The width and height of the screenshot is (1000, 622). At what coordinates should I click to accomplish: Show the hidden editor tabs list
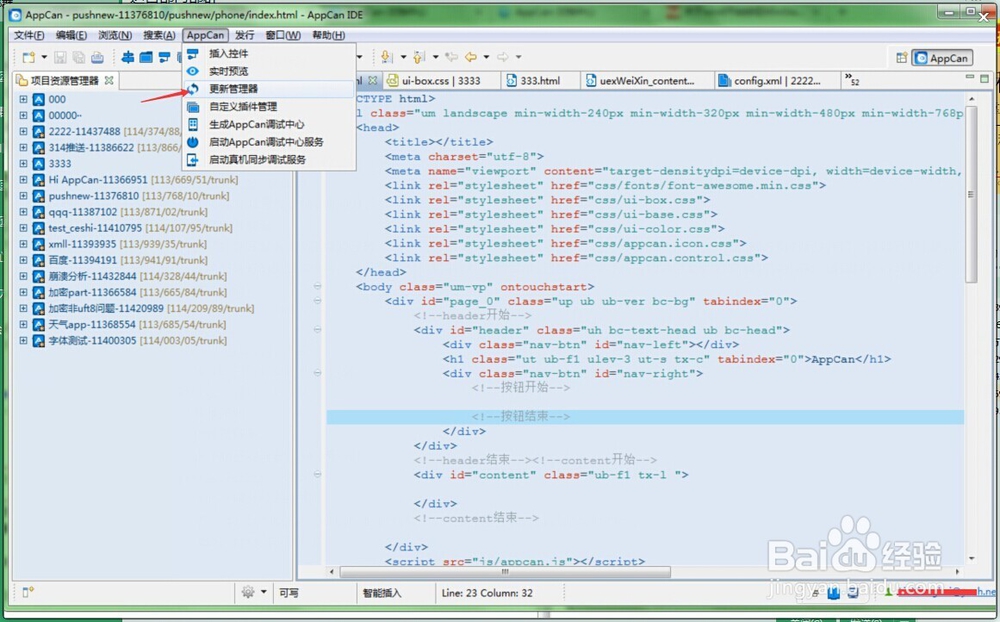click(852, 79)
